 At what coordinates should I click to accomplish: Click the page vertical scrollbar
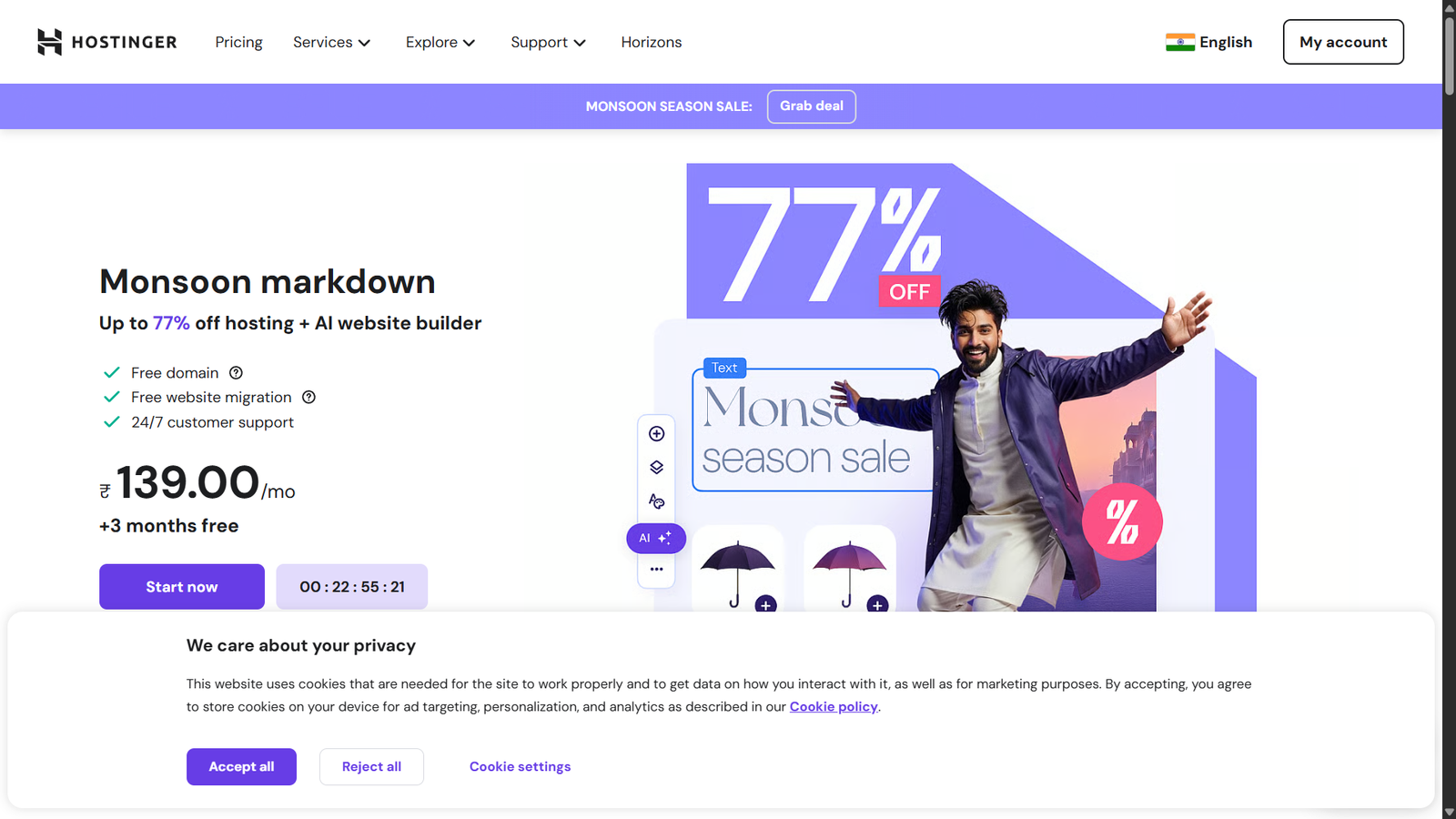point(1449,409)
